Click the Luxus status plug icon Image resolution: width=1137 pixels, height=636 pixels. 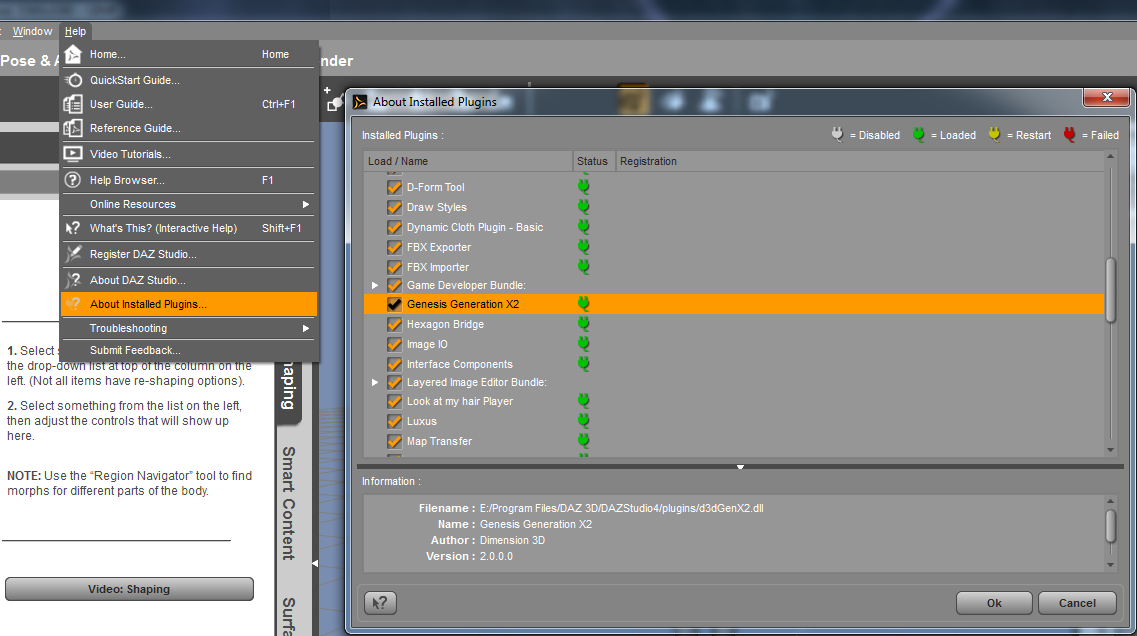[583, 421]
